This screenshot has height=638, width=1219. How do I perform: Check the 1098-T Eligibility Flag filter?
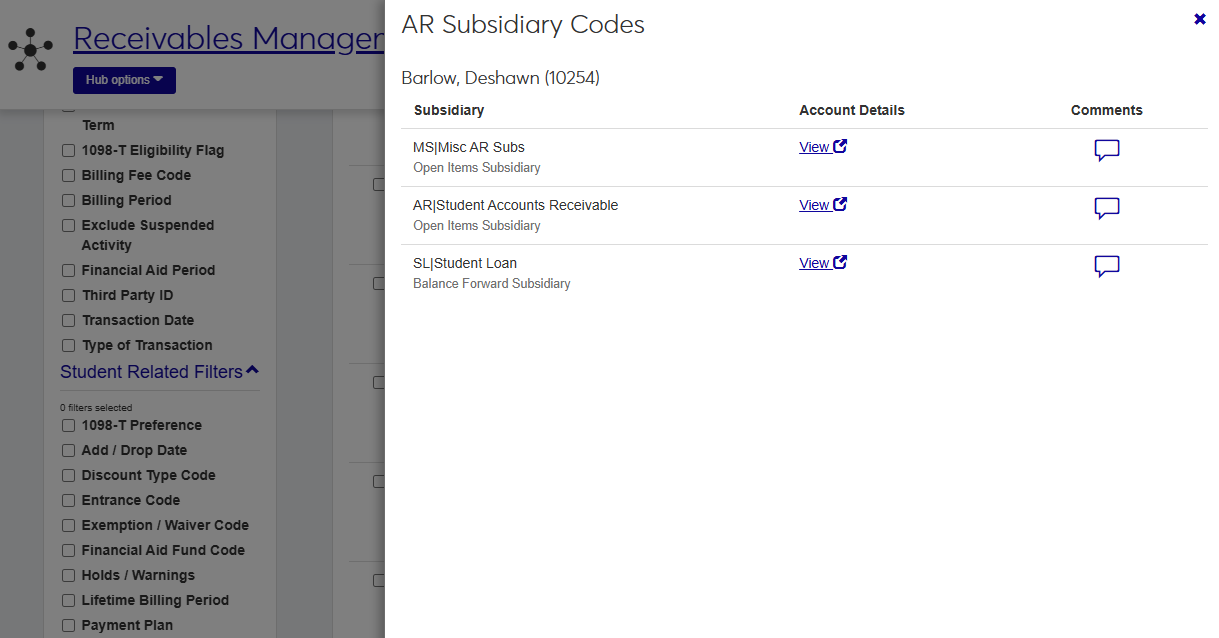pos(68,150)
